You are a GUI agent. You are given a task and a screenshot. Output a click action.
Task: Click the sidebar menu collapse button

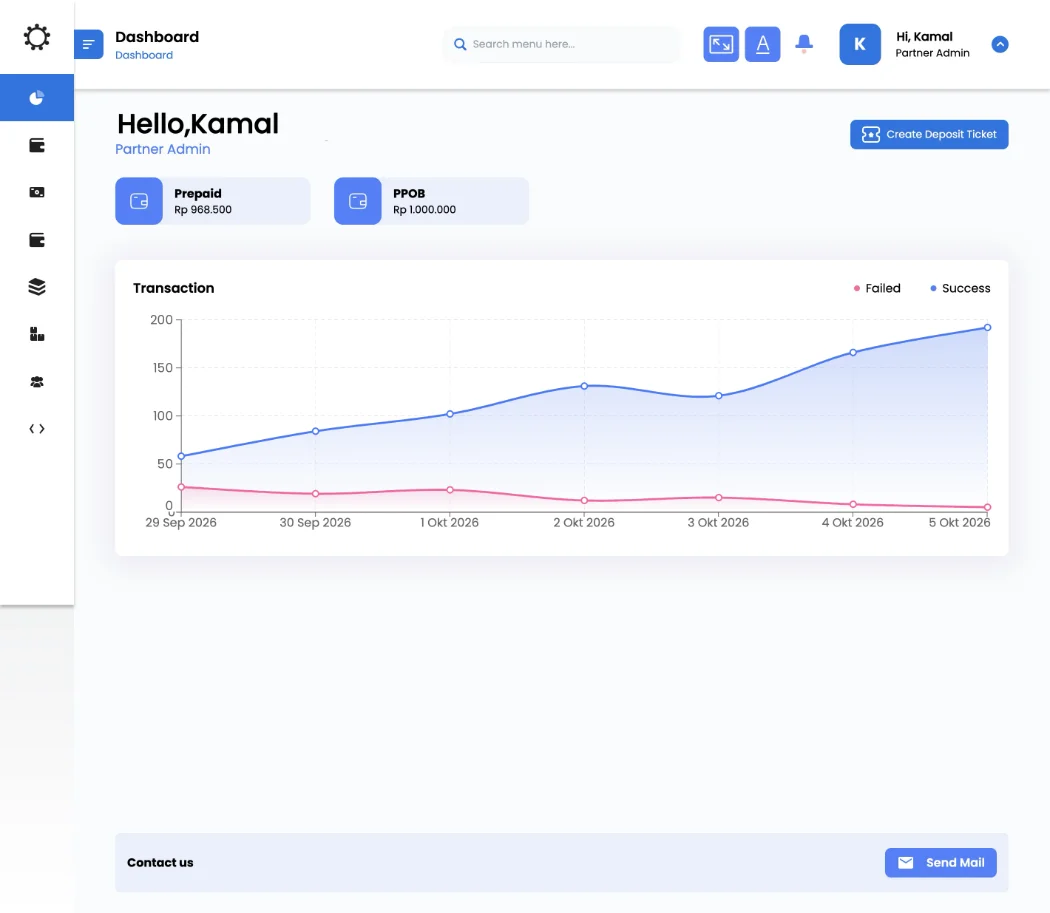point(88,44)
